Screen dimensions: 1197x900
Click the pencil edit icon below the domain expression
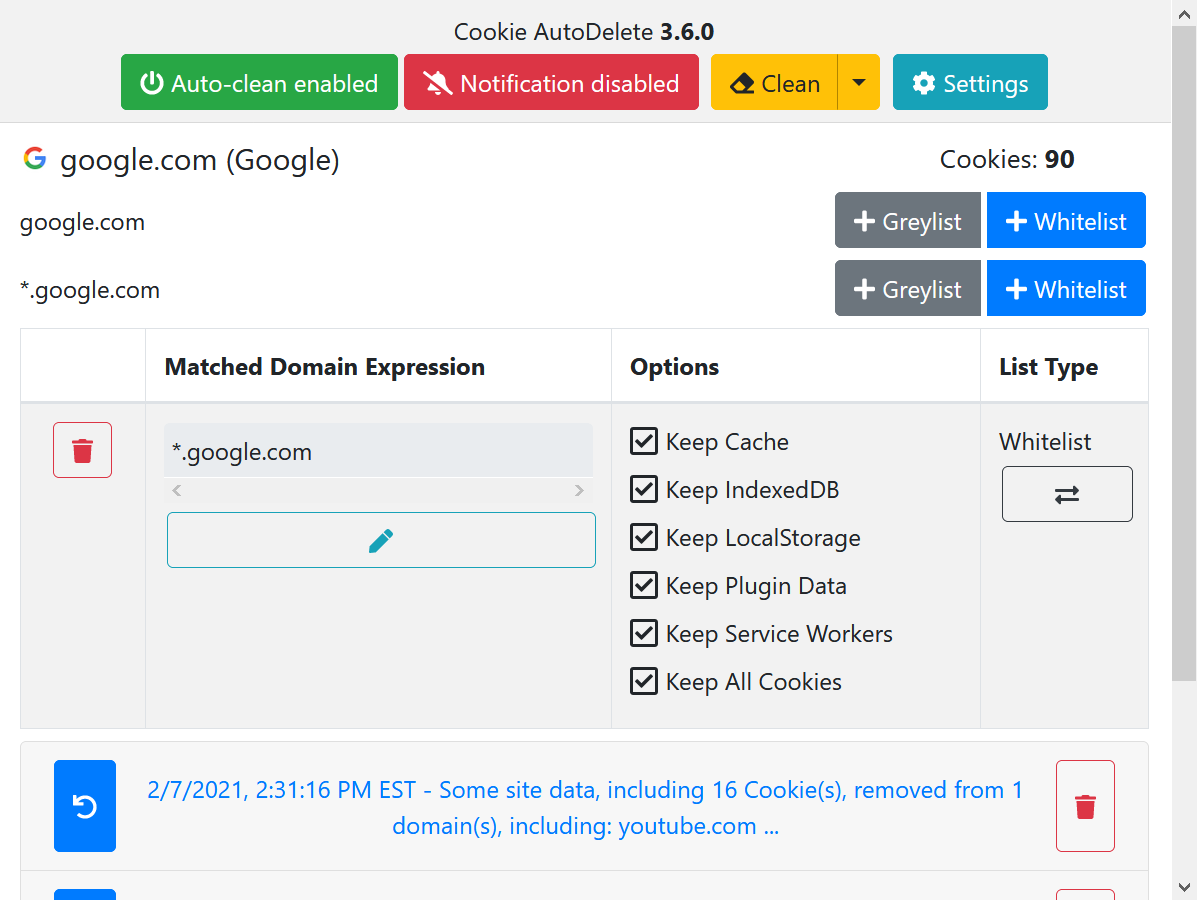(x=381, y=540)
